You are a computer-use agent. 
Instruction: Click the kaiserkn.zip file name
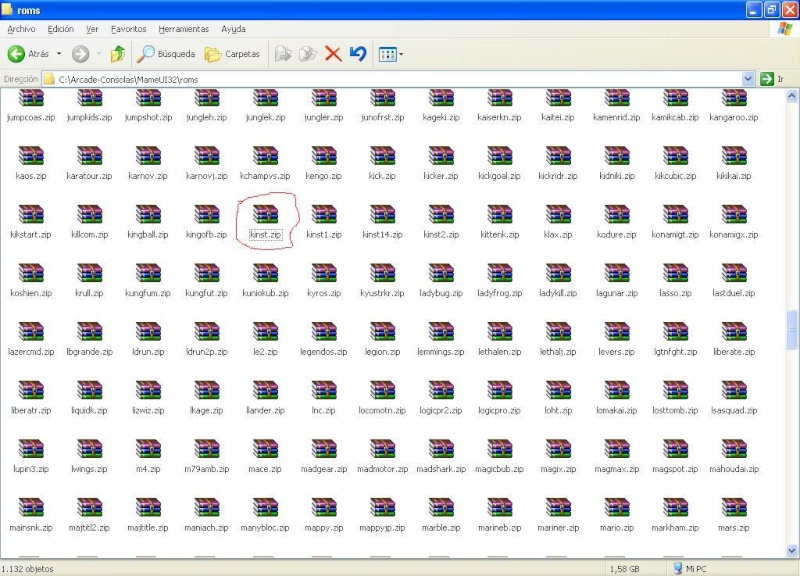coord(499,117)
